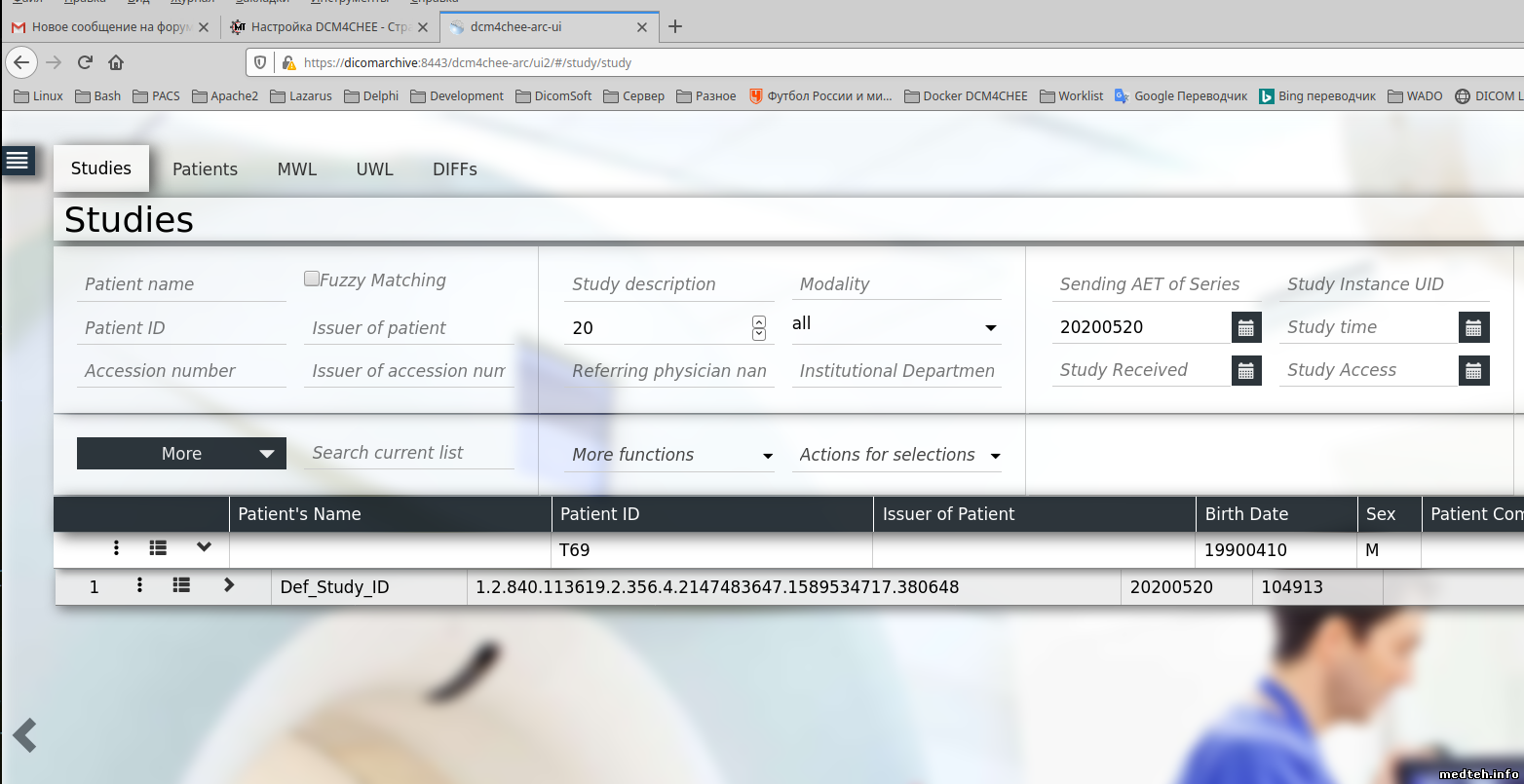Screen dimensions: 1524x784
Task: Open calendar for Study Received field
Action: 1245,371
